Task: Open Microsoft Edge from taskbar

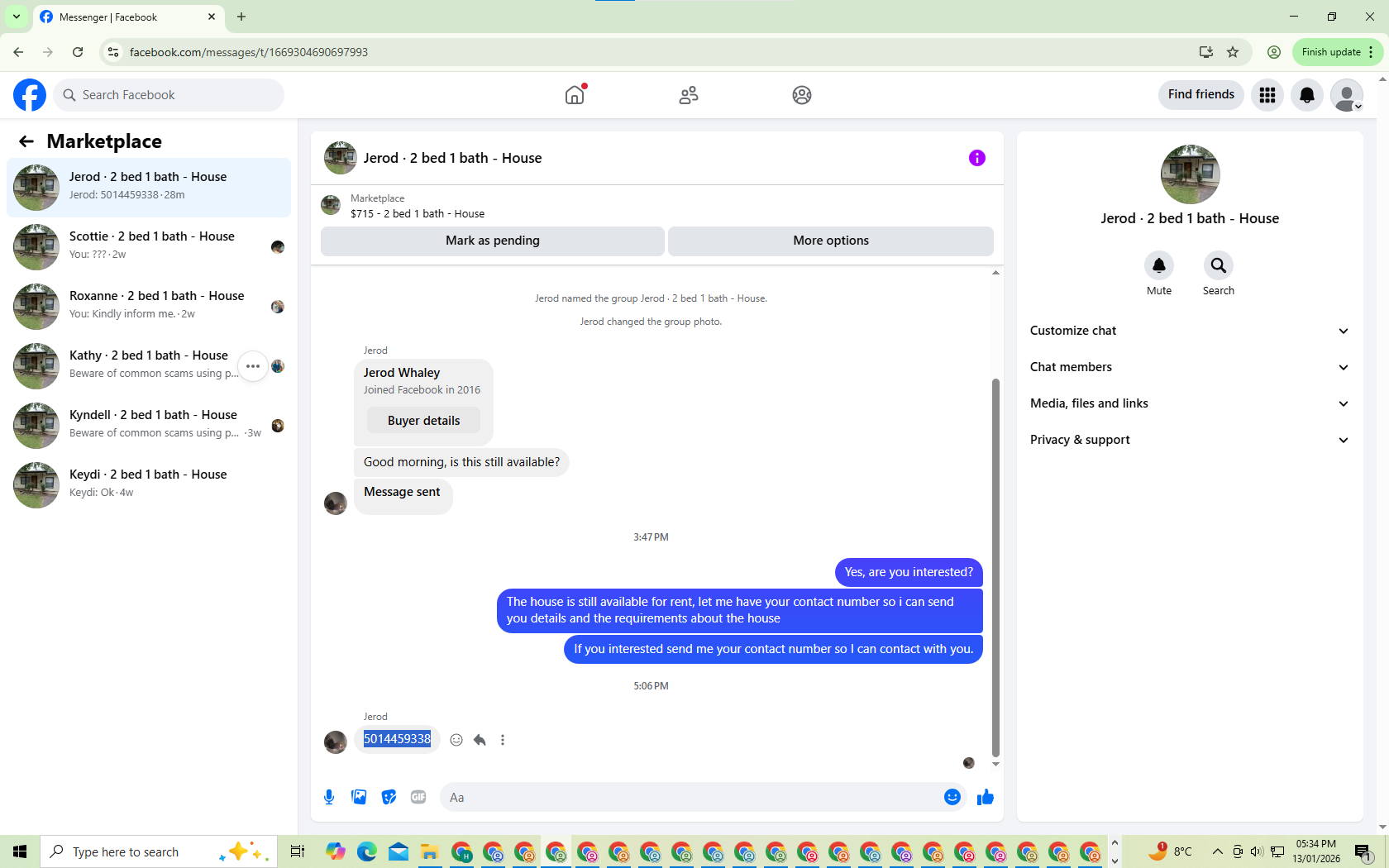Action: pyautogui.click(x=367, y=851)
